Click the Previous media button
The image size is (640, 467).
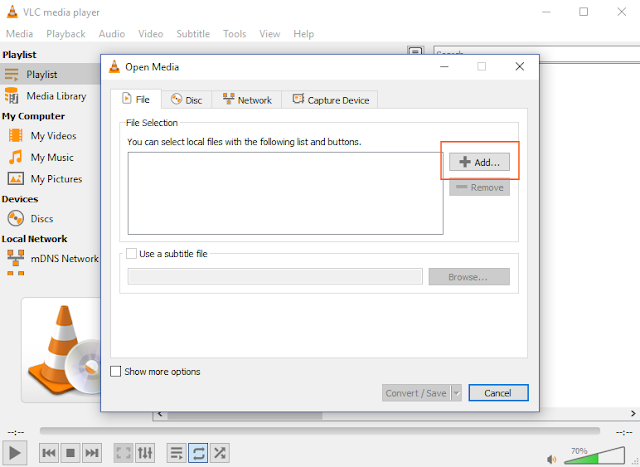[49, 453]
